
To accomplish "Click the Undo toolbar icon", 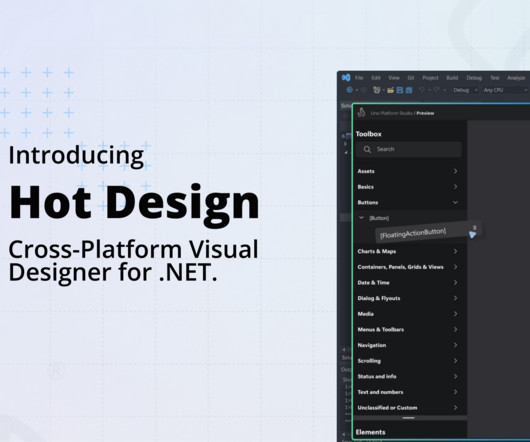I will click(421, 90).
